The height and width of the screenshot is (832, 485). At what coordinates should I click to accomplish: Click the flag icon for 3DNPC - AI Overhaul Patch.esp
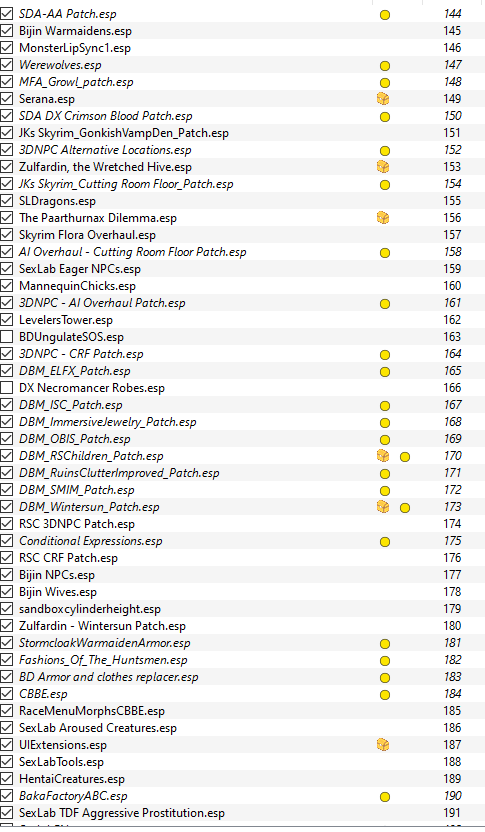385,304
